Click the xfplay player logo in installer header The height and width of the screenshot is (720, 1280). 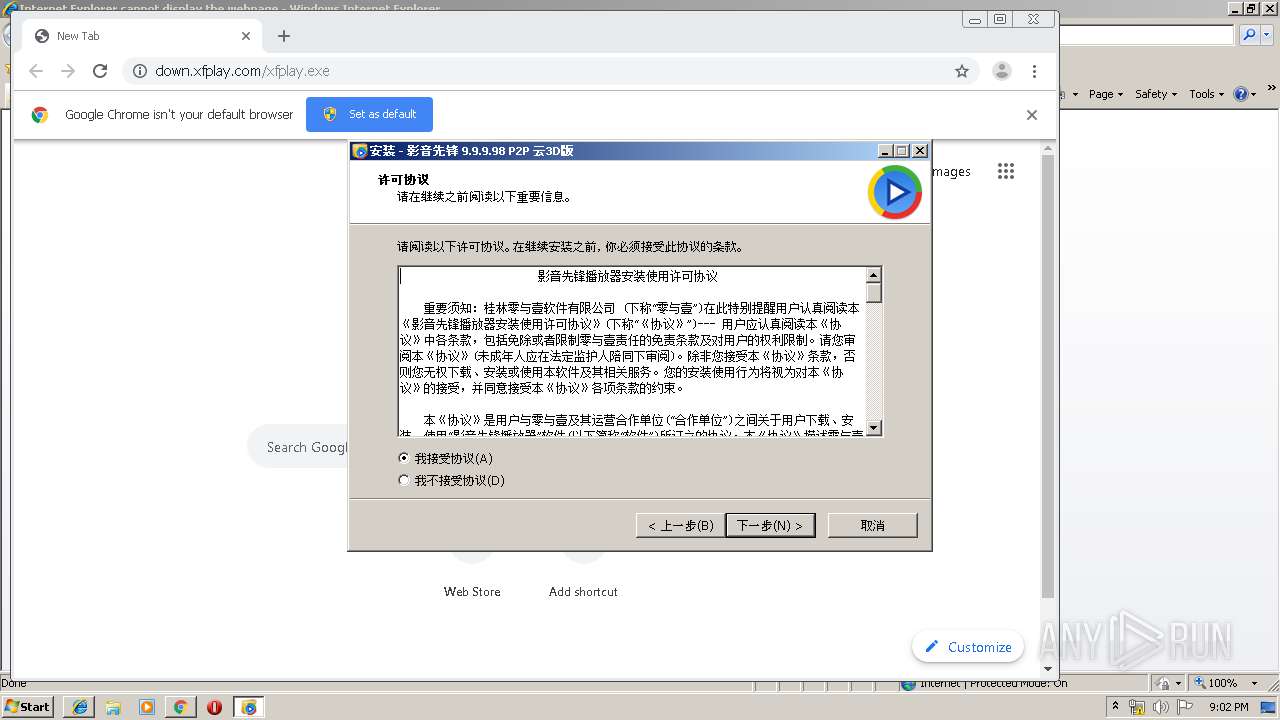pos(895,192)
